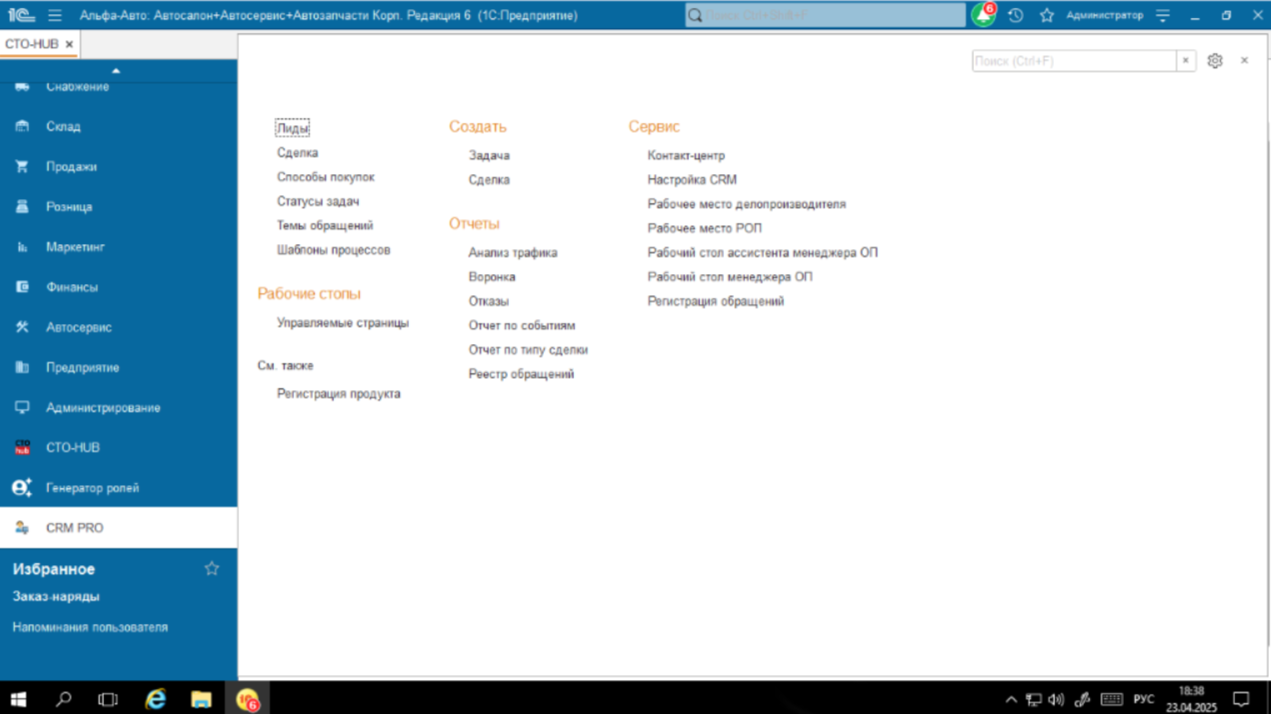
Task: Open Рабочий стол ассистента менеджера ОП
Action: coord(763,253)
